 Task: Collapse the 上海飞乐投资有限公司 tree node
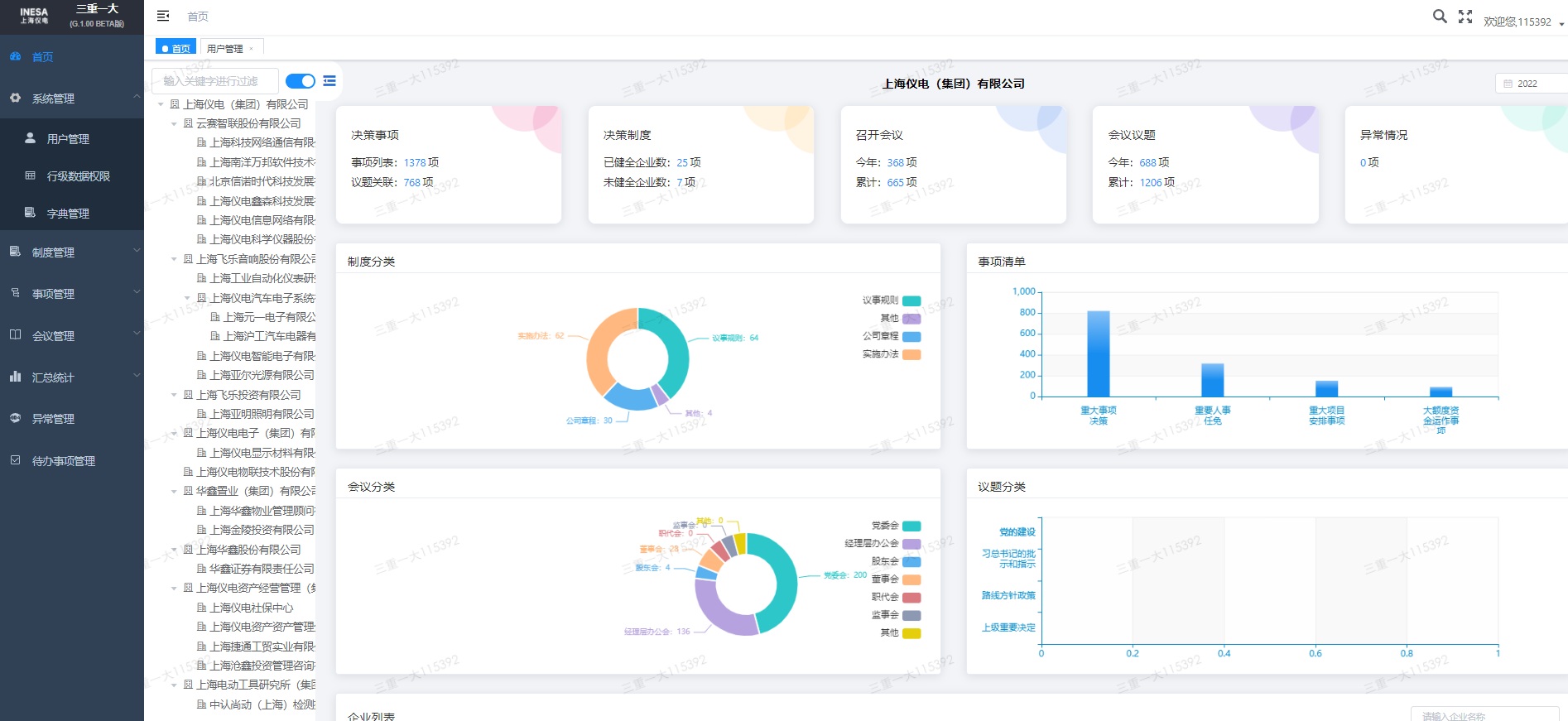point(174,395)
